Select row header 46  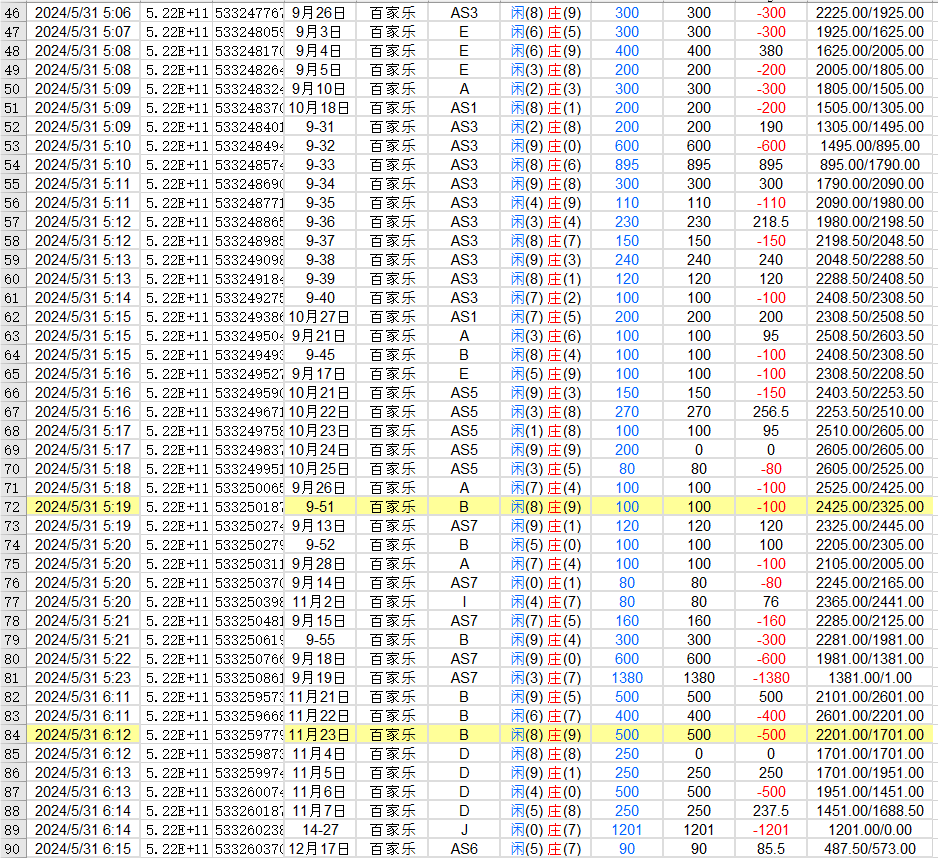point(10,12)
